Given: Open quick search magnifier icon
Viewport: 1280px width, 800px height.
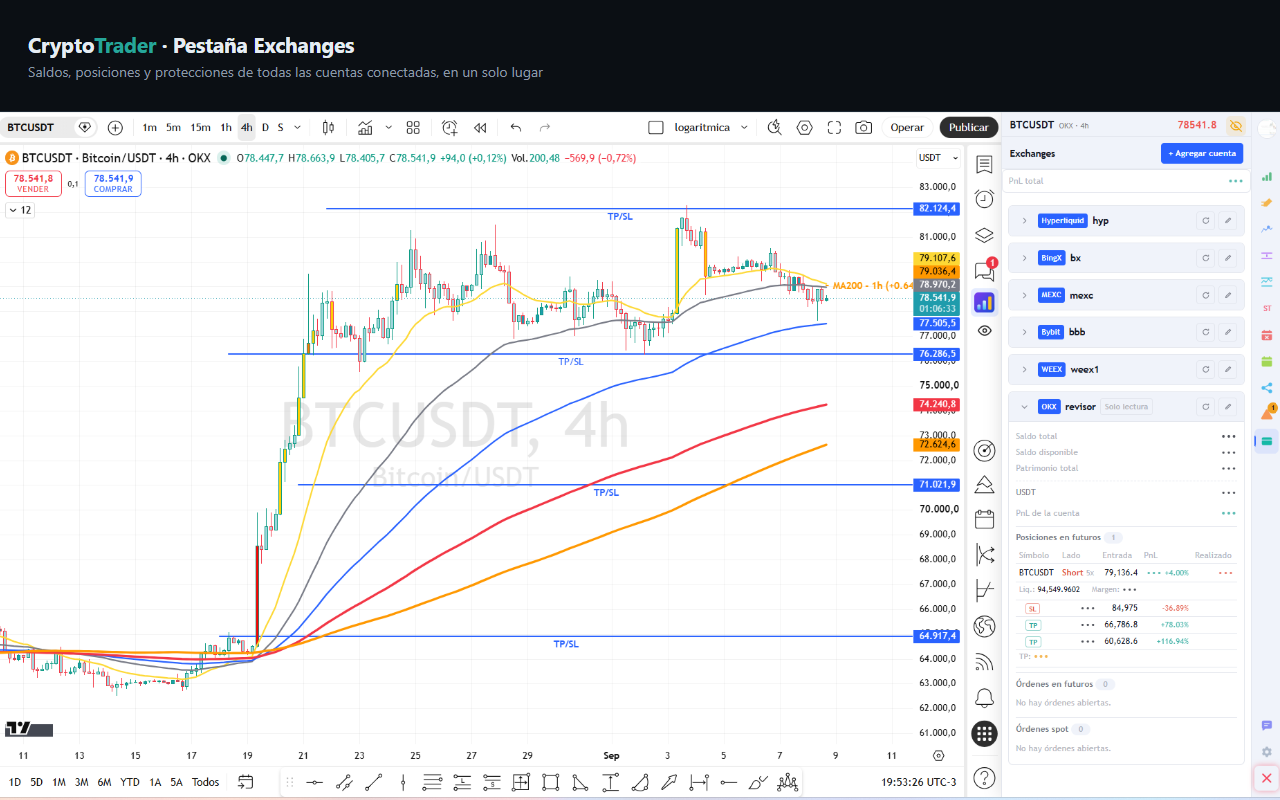Looking at the screenshot, I should (x=774, y=127).
